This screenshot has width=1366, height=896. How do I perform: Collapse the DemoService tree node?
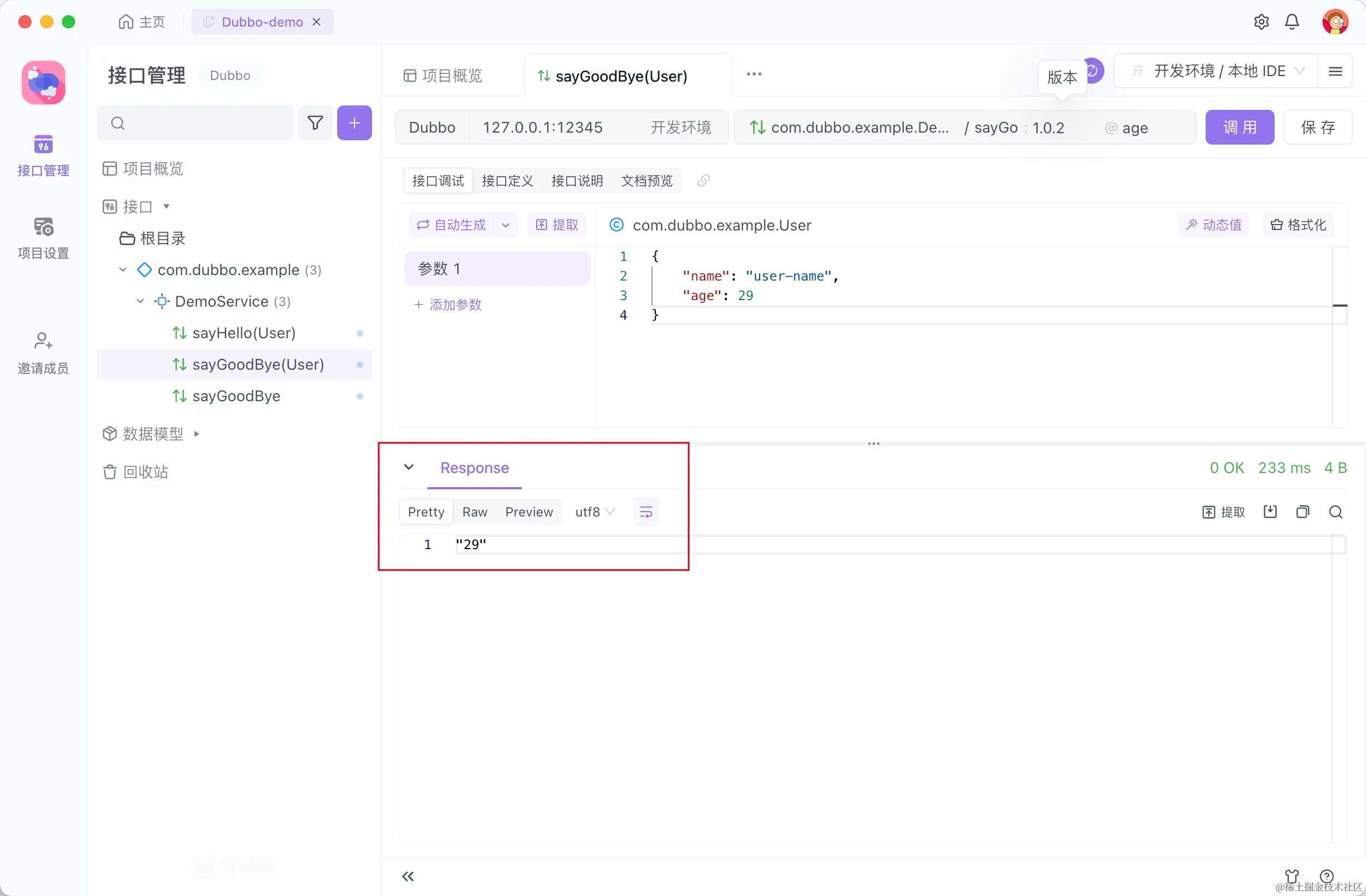140,301
